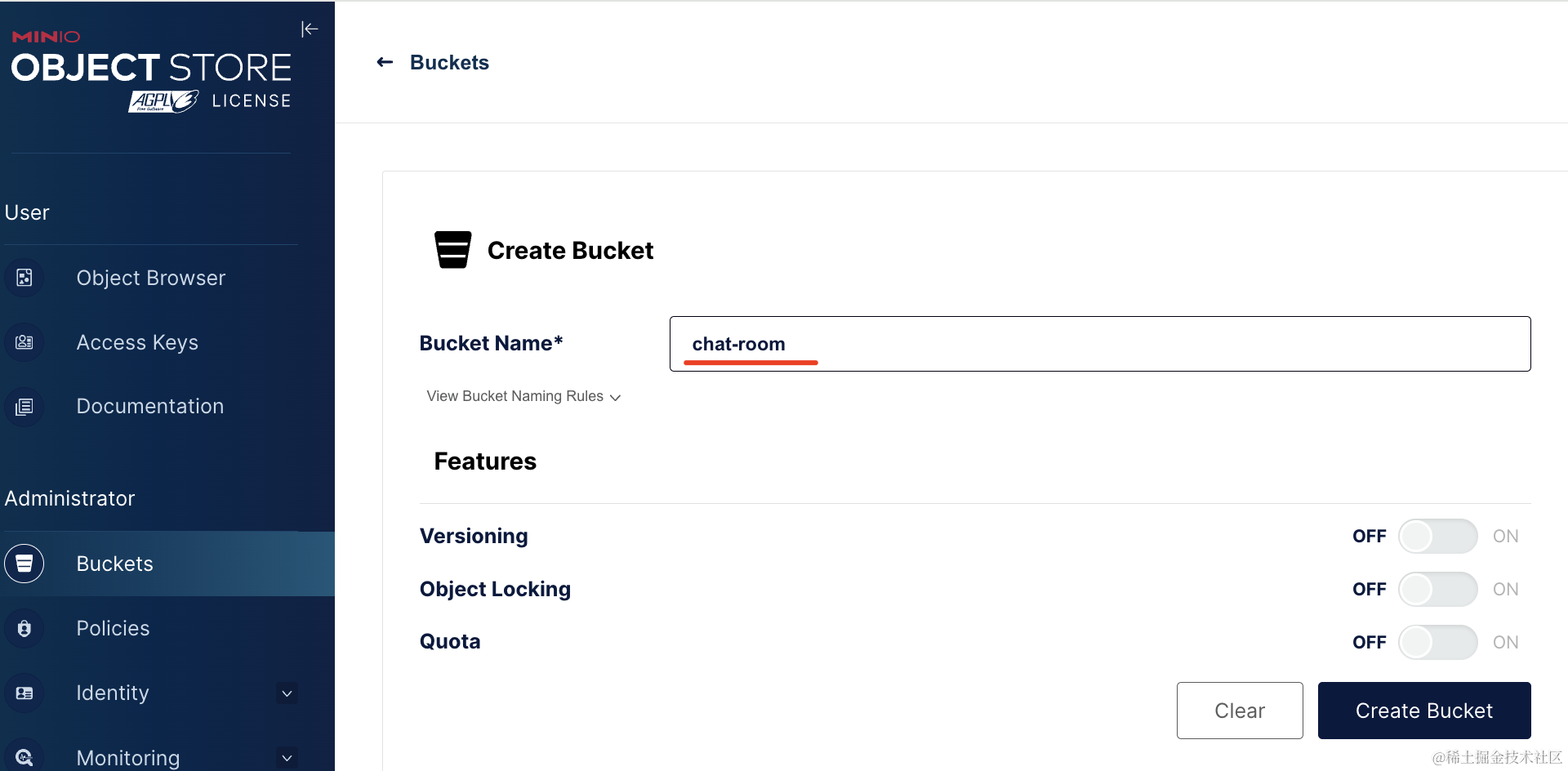Open Access Keys from sidebar
The image size is (1568, 771).
click(137, 342)
